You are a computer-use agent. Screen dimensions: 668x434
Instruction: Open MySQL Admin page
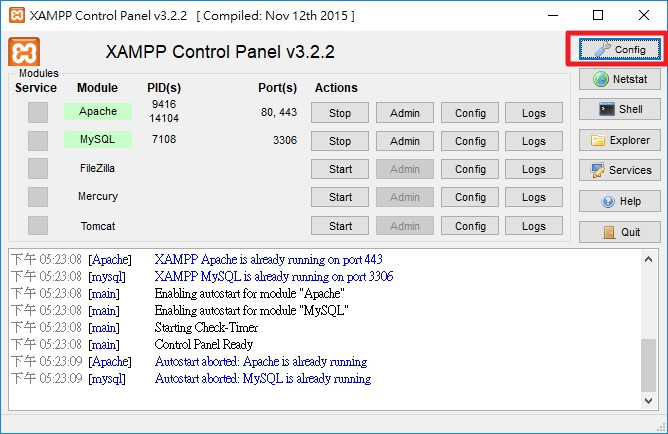coord(405,141)
